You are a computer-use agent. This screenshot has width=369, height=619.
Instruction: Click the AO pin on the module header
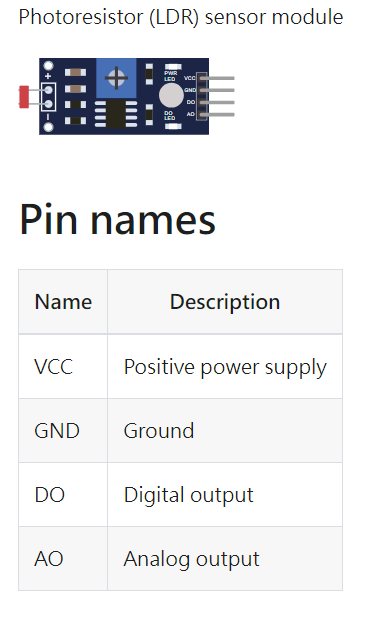pyautogui.click(x=217, y=114)
